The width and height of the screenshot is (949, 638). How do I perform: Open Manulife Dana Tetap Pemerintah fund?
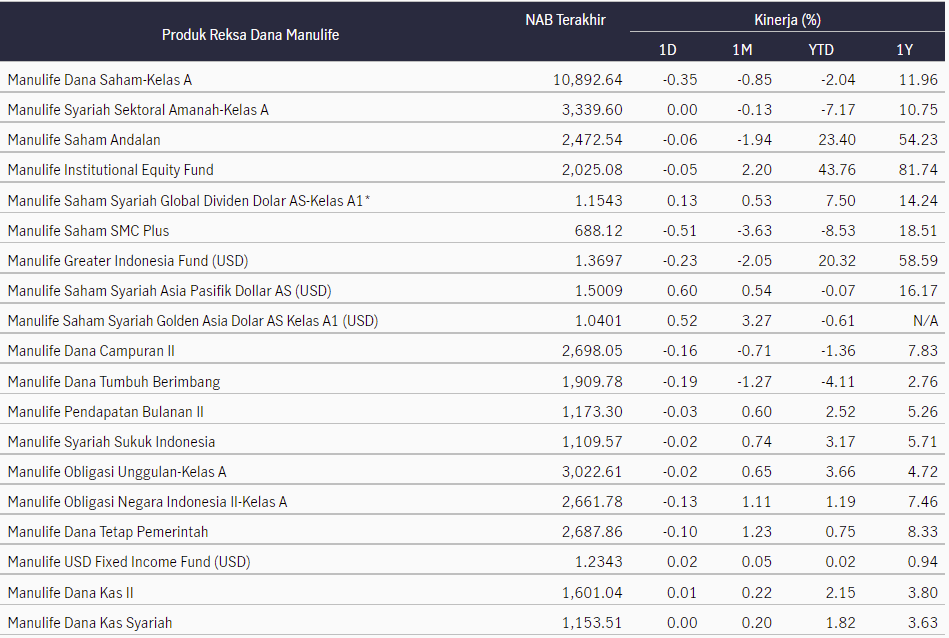coord(108,532)
